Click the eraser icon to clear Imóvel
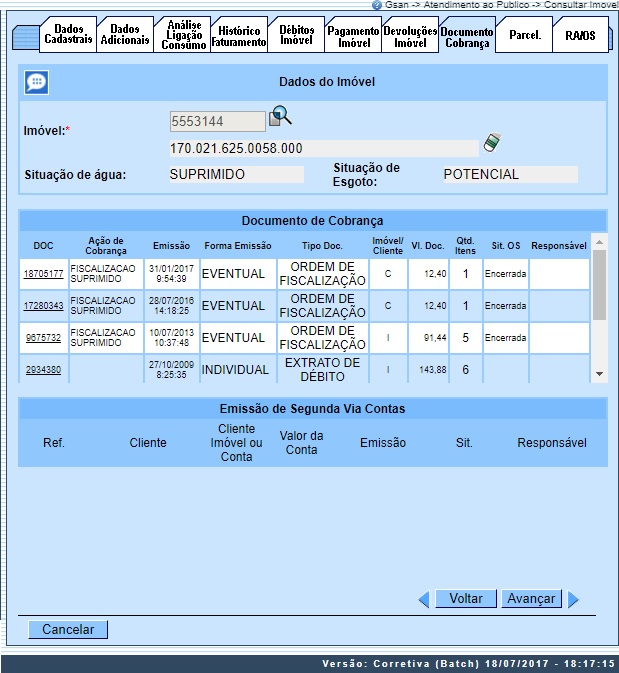 [x=490, y=143]
